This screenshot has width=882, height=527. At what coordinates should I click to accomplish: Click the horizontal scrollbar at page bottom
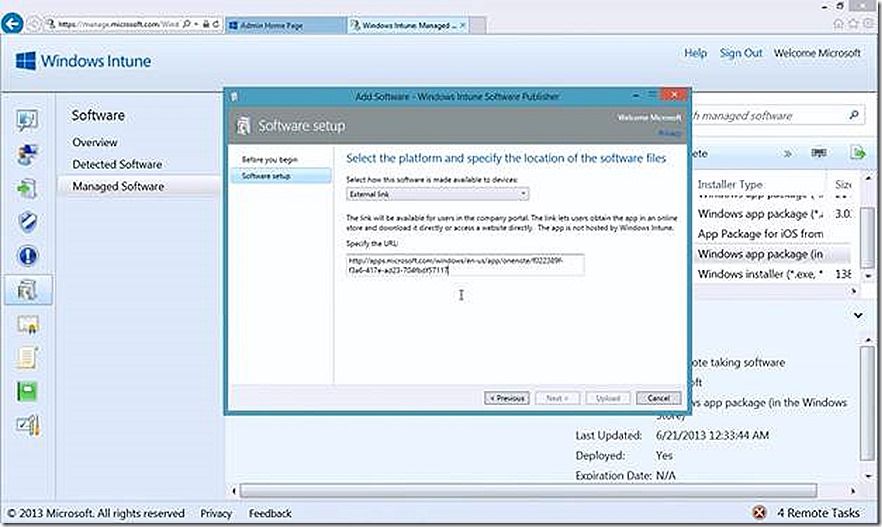(x=529, y=490)
